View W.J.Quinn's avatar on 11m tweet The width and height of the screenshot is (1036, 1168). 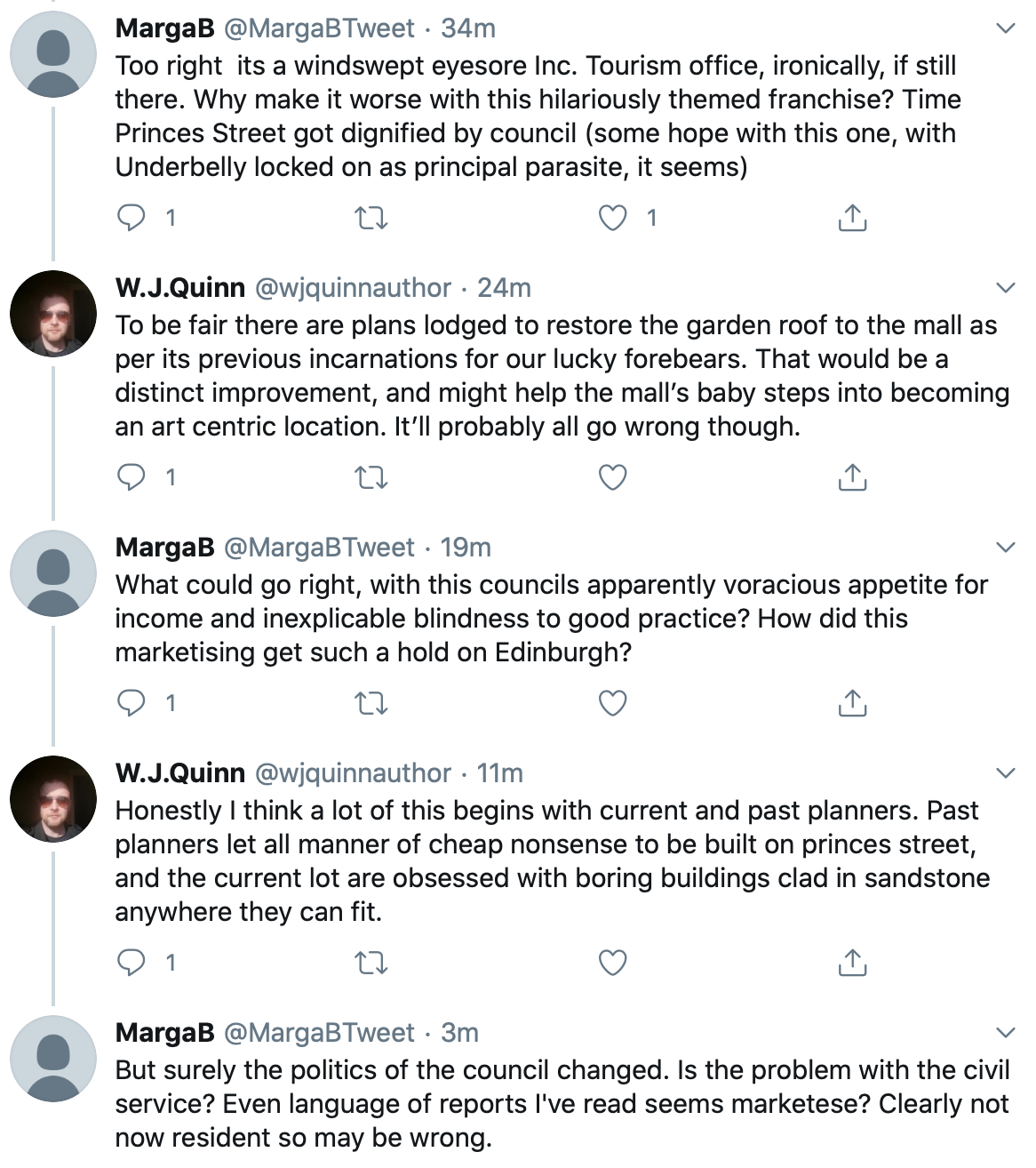click(53, 799)
